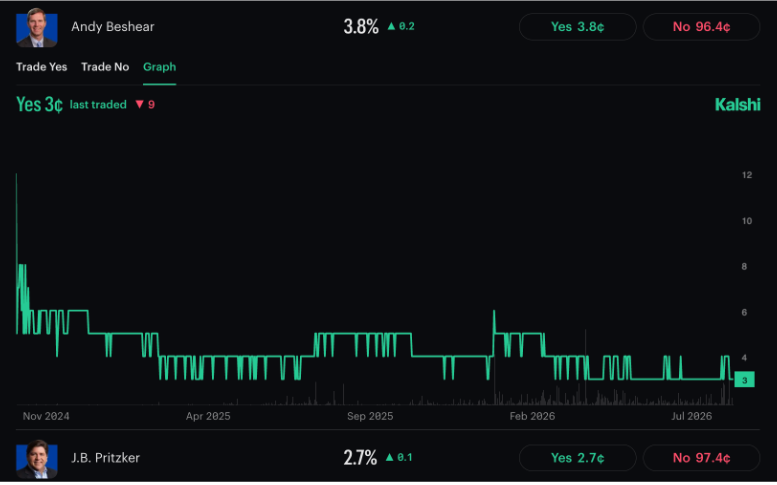The image size is (777, 485).
Task: Open J.B. Pritzker's profile photo
Action: 37,459
